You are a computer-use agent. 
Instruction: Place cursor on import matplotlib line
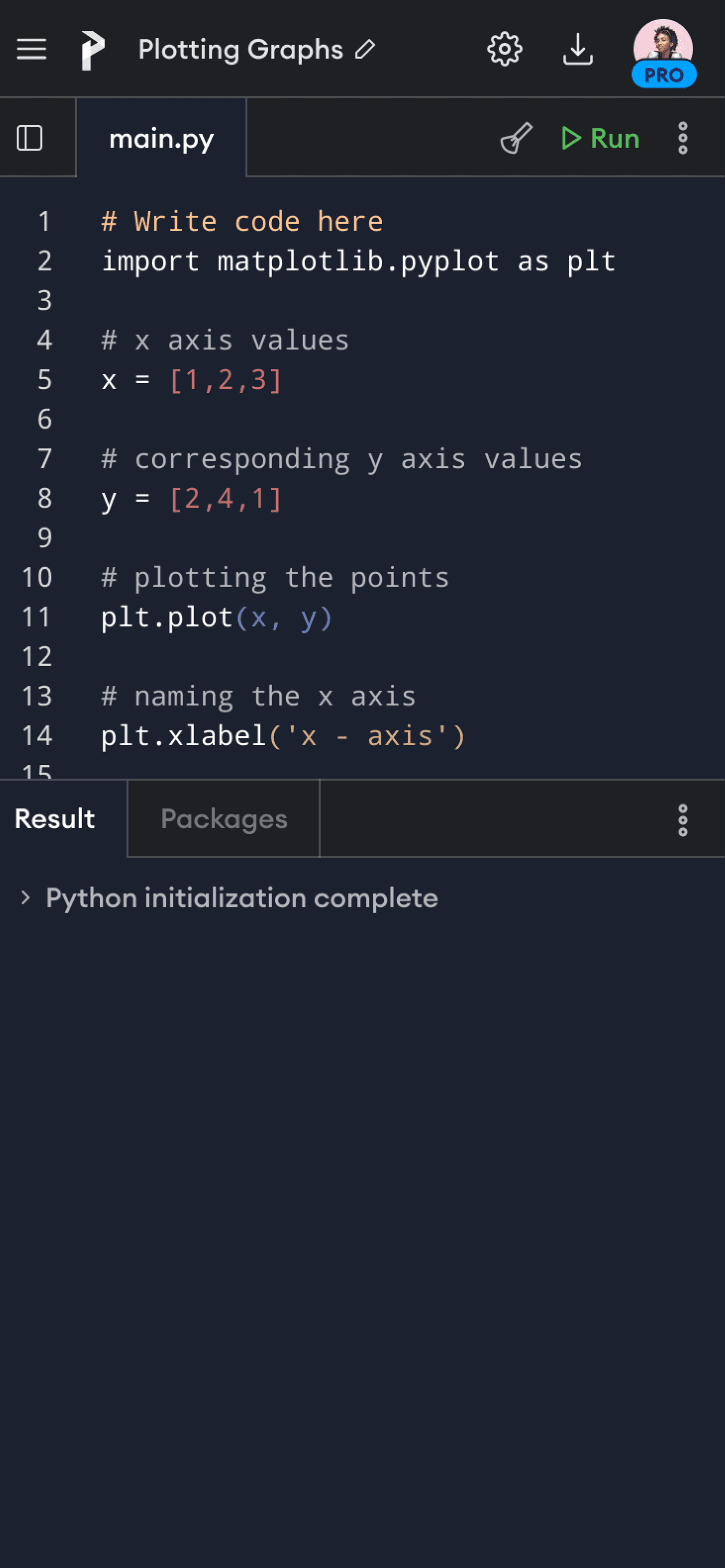(358, 262)
